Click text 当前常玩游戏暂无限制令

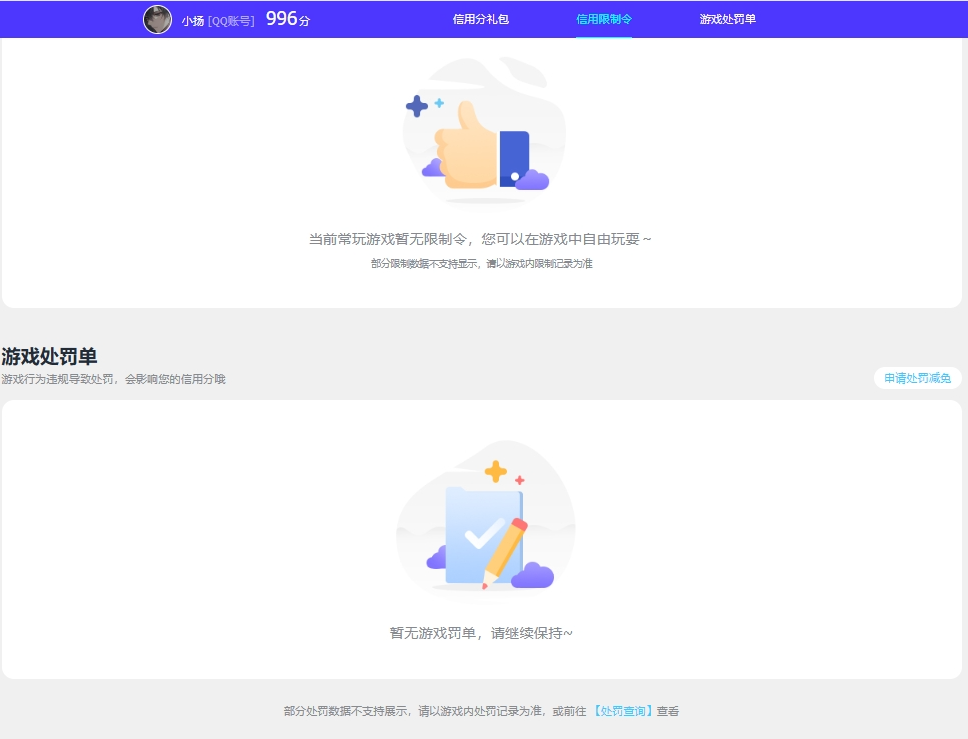click(388, 239)
